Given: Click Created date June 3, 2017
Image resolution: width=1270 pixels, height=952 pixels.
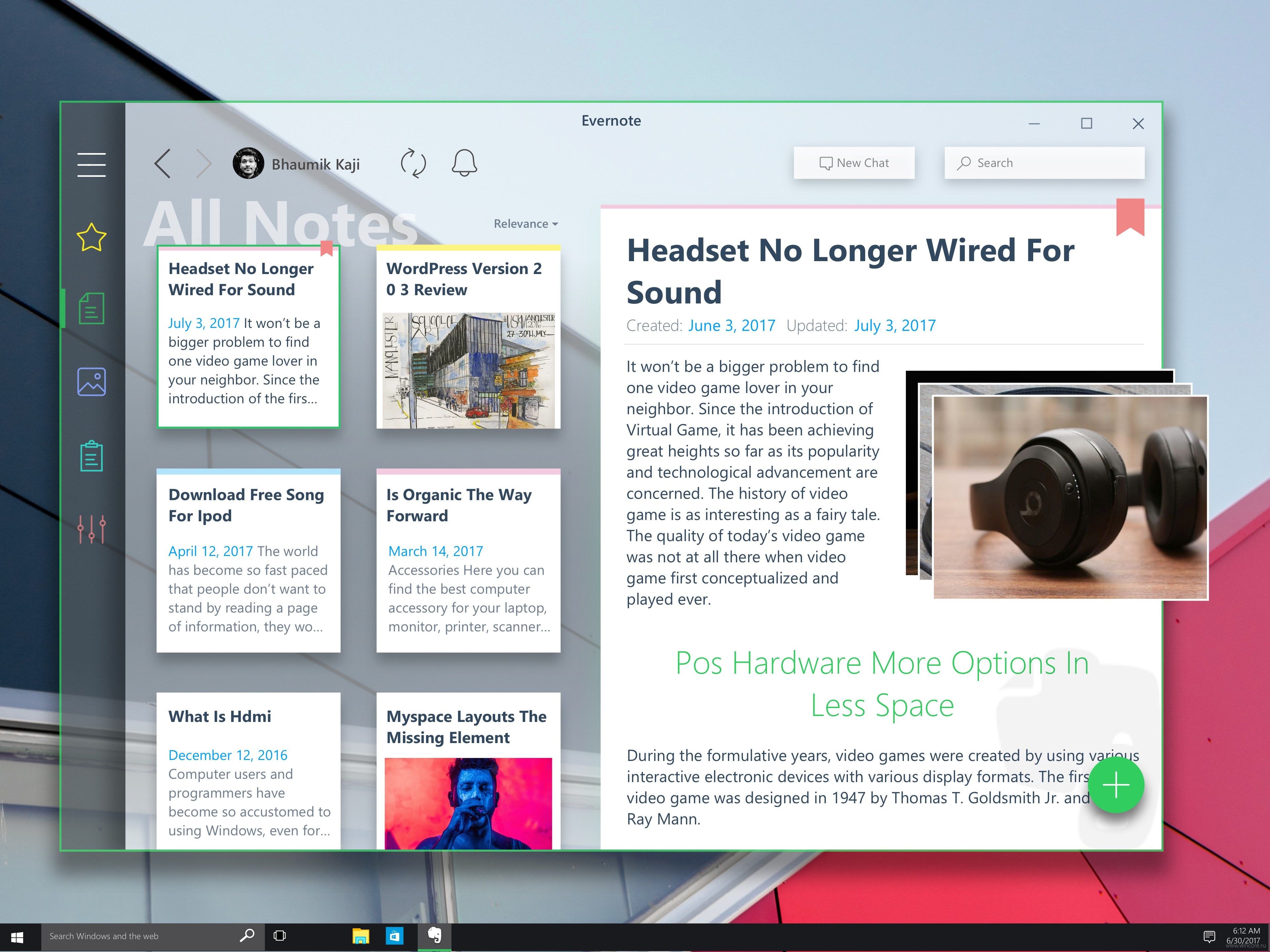Looking at the screenshot, I should point(732,326).
